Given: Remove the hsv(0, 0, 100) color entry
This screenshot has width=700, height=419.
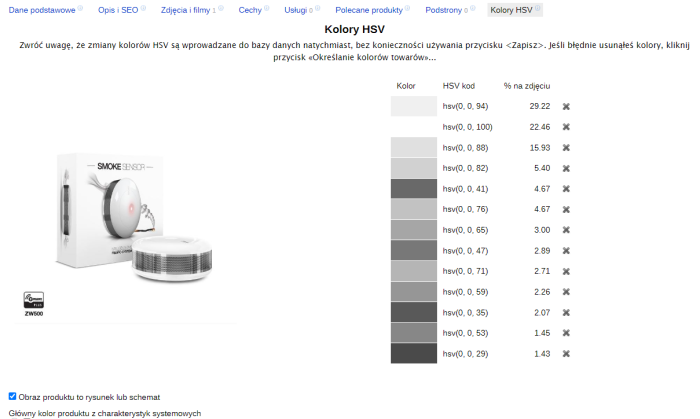Looking at the screenshot, I should (566, 127).
